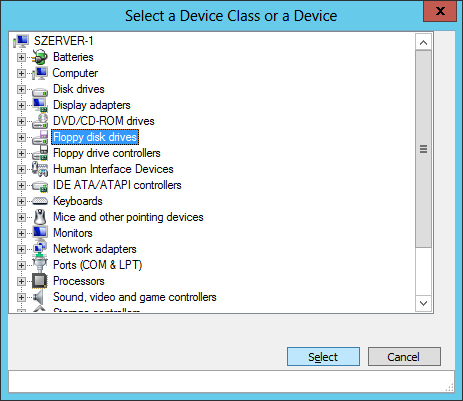Click the scrollbar down arrow
The width and height of the screenshot is (463, 401).
423,303
